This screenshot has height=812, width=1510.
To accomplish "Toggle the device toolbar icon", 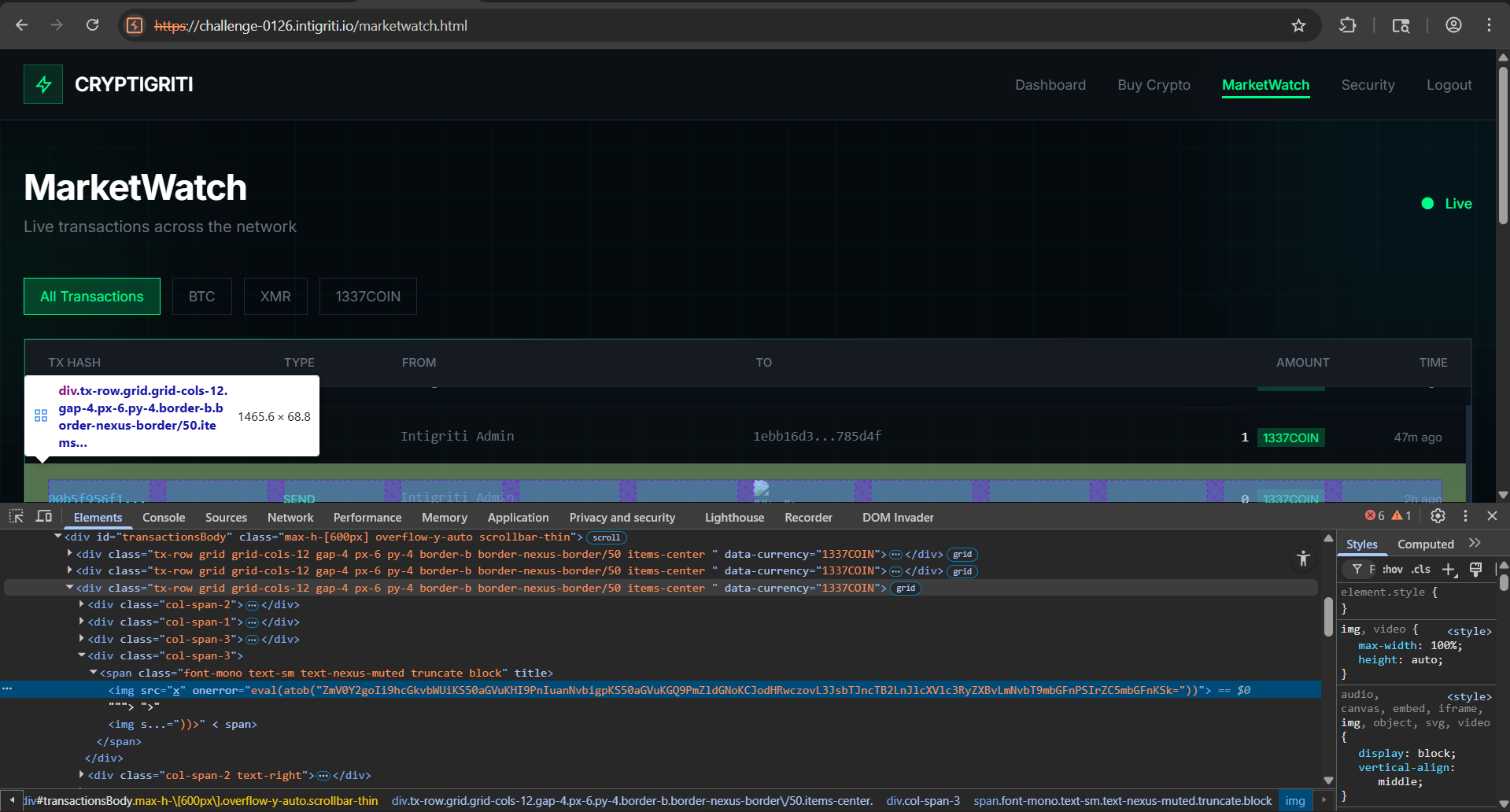I will coord(44,516).
